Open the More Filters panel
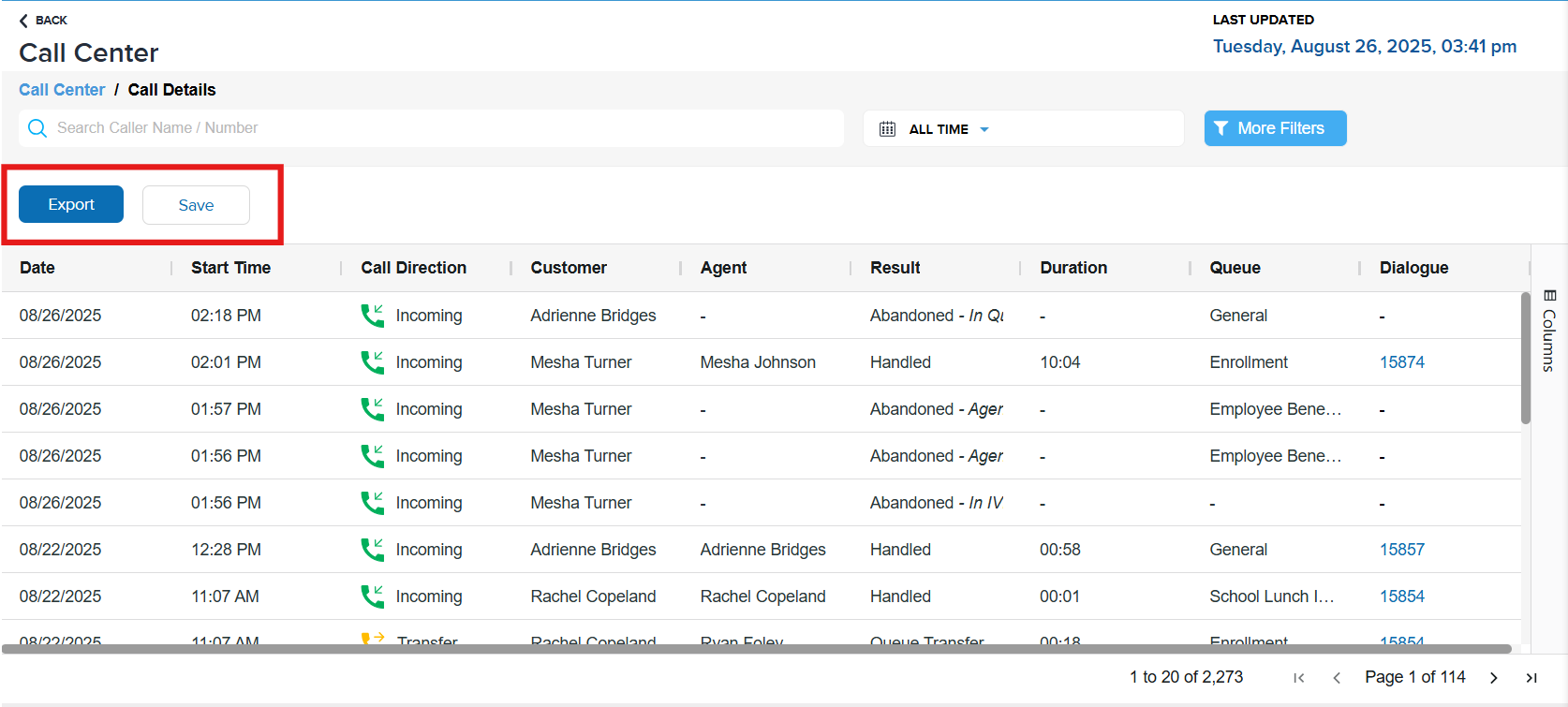The width and height of the screenshot is (1568, 707). (1275, 128)
